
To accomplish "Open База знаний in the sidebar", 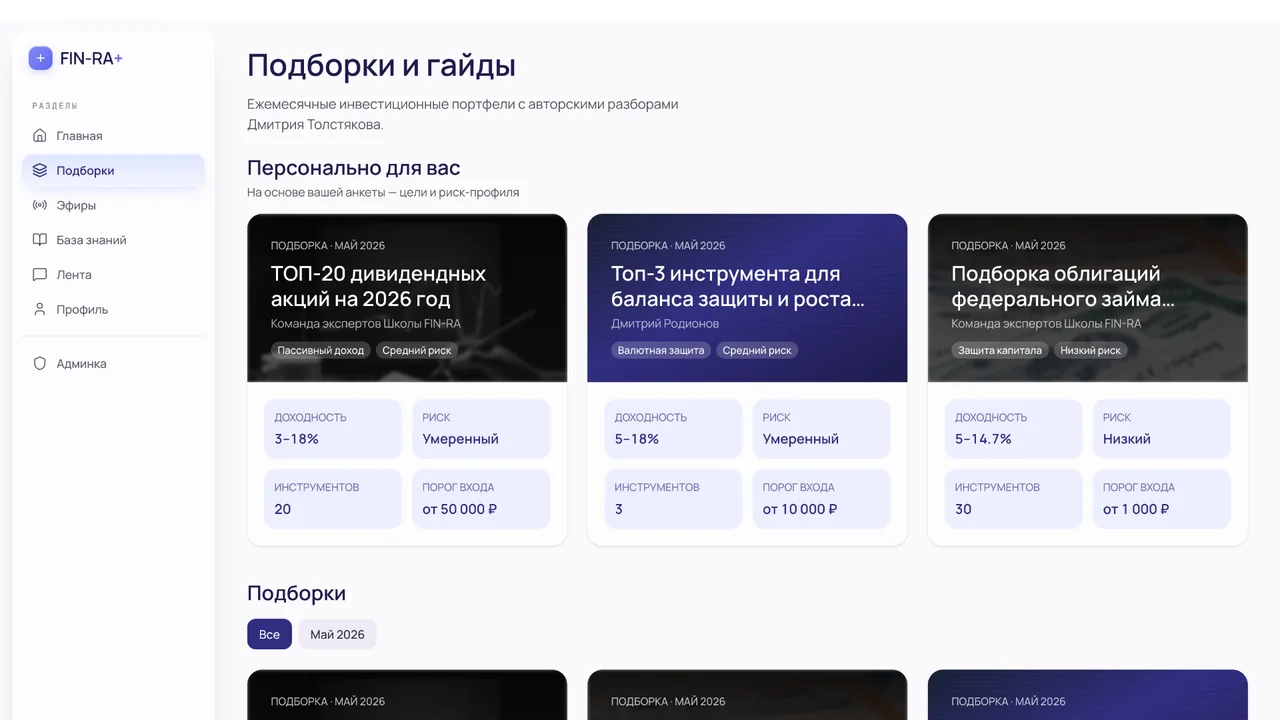I will [x=113, y=240].
